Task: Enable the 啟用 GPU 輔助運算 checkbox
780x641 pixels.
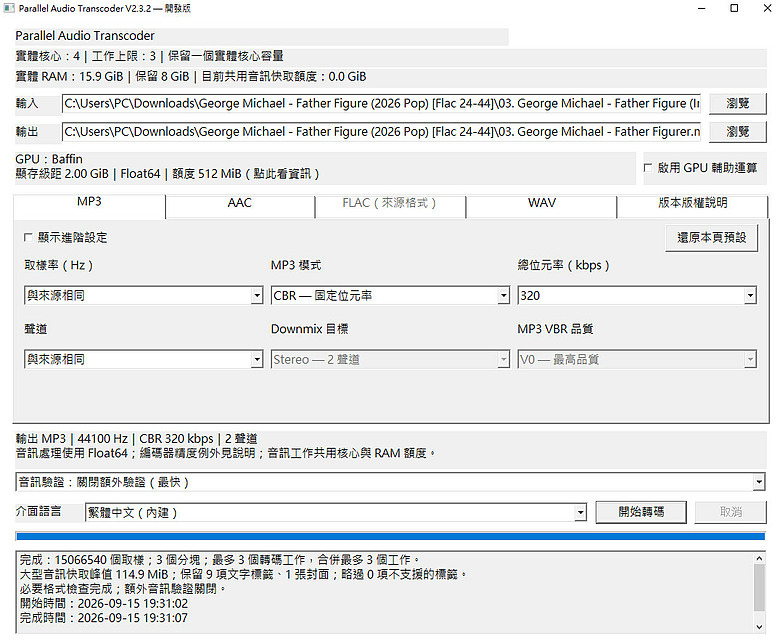Action: pos(648,168)
